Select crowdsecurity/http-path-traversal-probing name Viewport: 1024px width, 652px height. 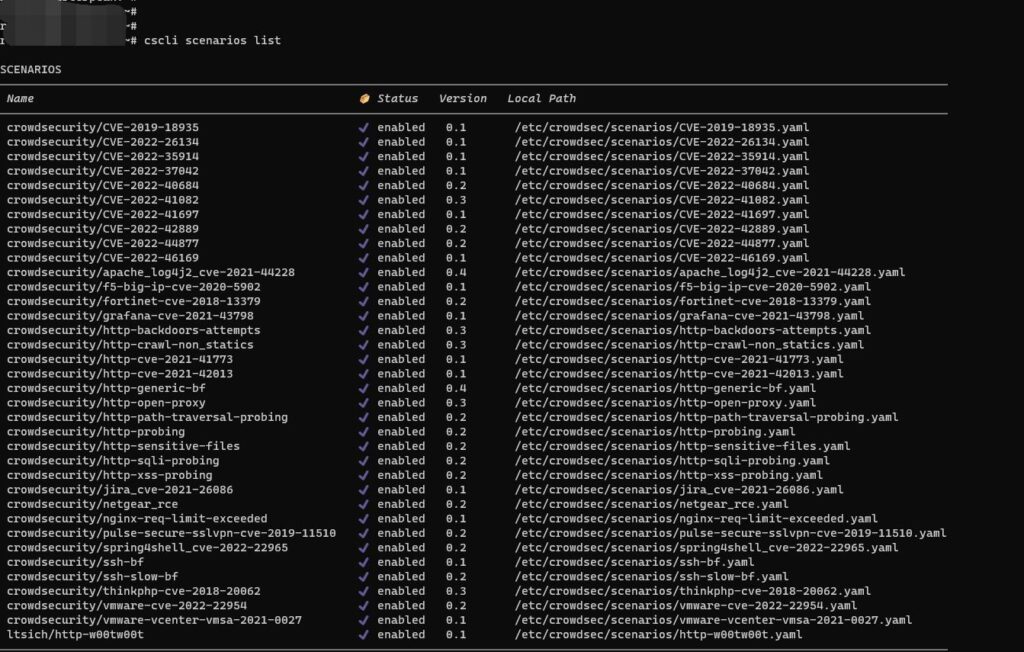pyautogui.click(x=147, y=417)
